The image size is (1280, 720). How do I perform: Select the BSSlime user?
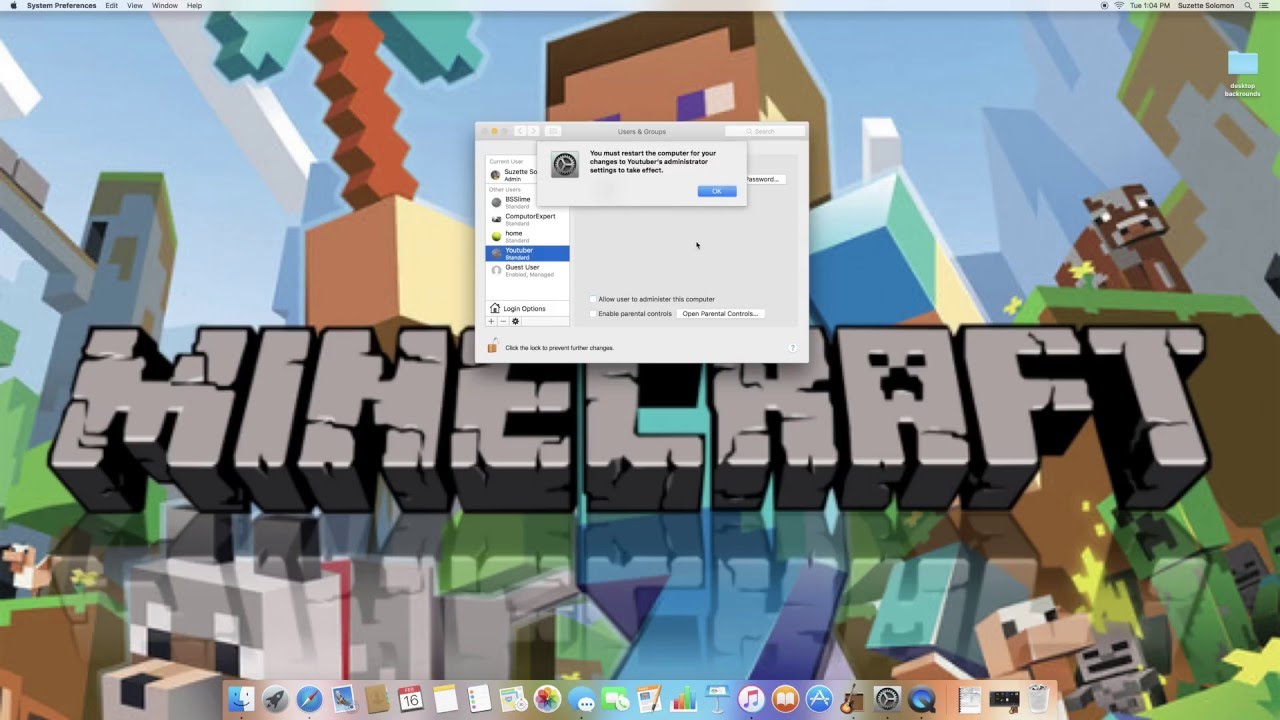(527, 203)
